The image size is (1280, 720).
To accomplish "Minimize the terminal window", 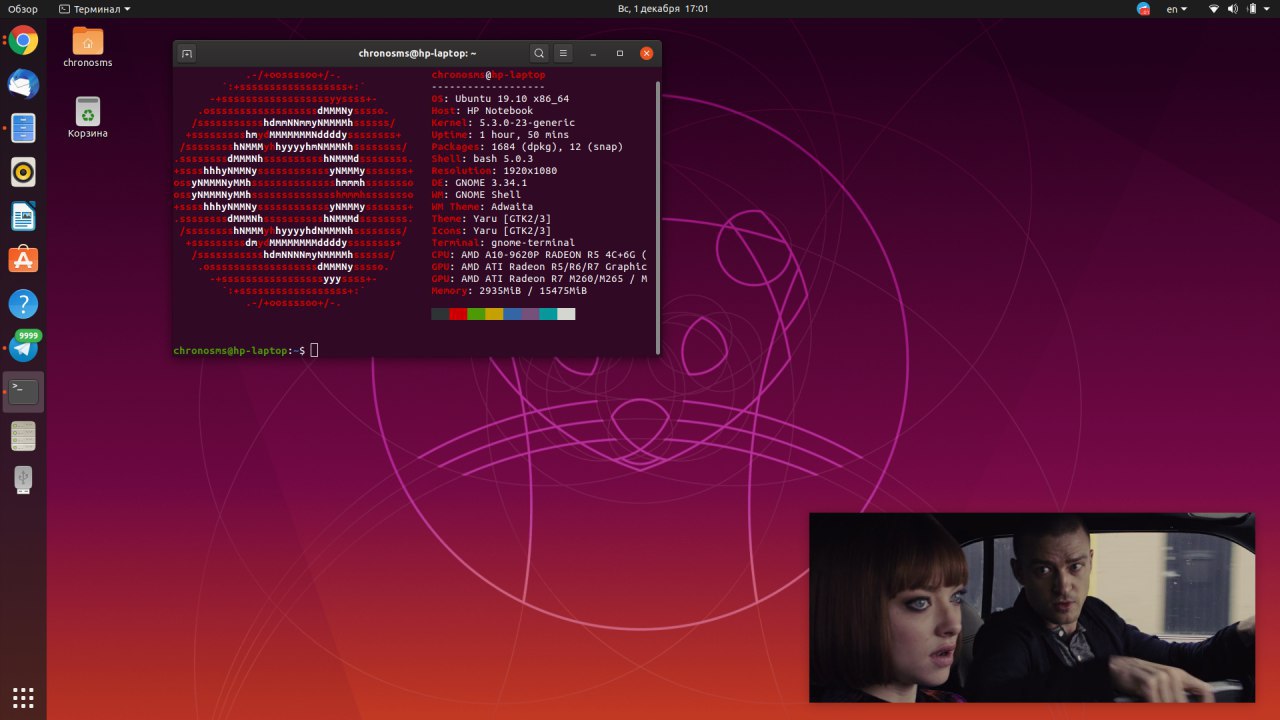I will tap(594, 53).
